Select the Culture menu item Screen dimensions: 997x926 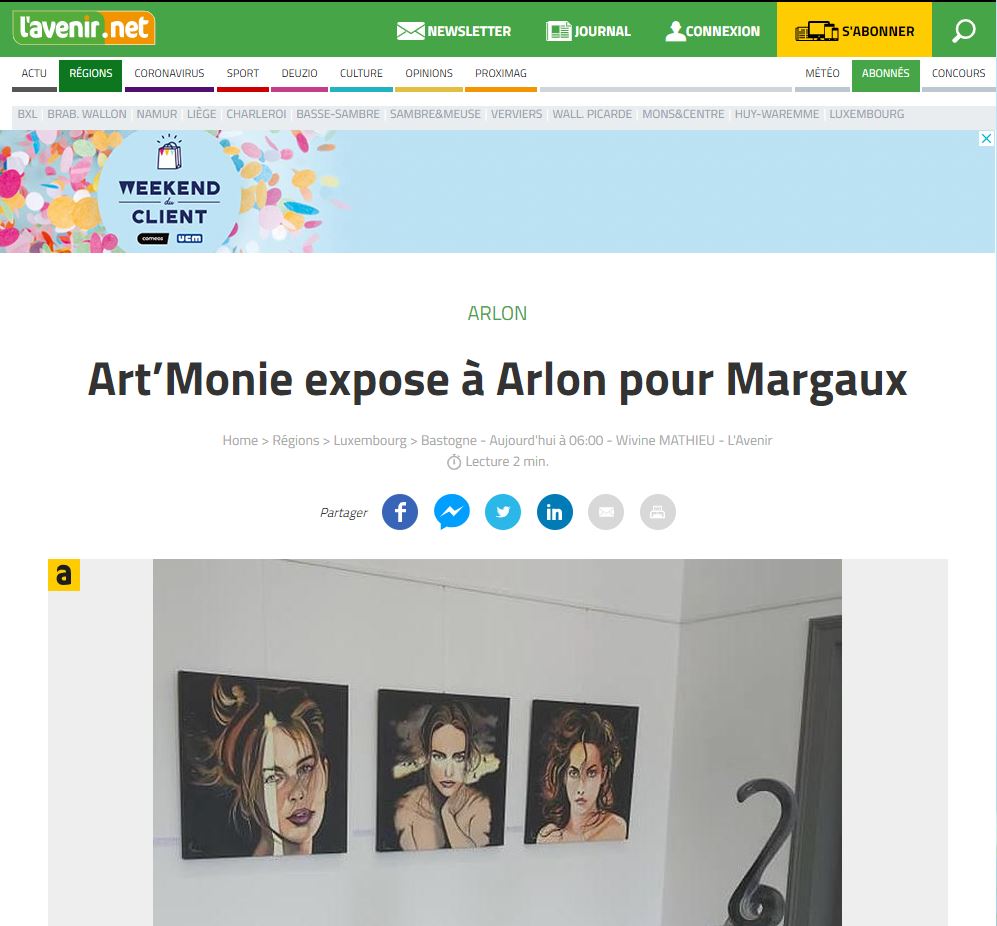coord(361,75)
